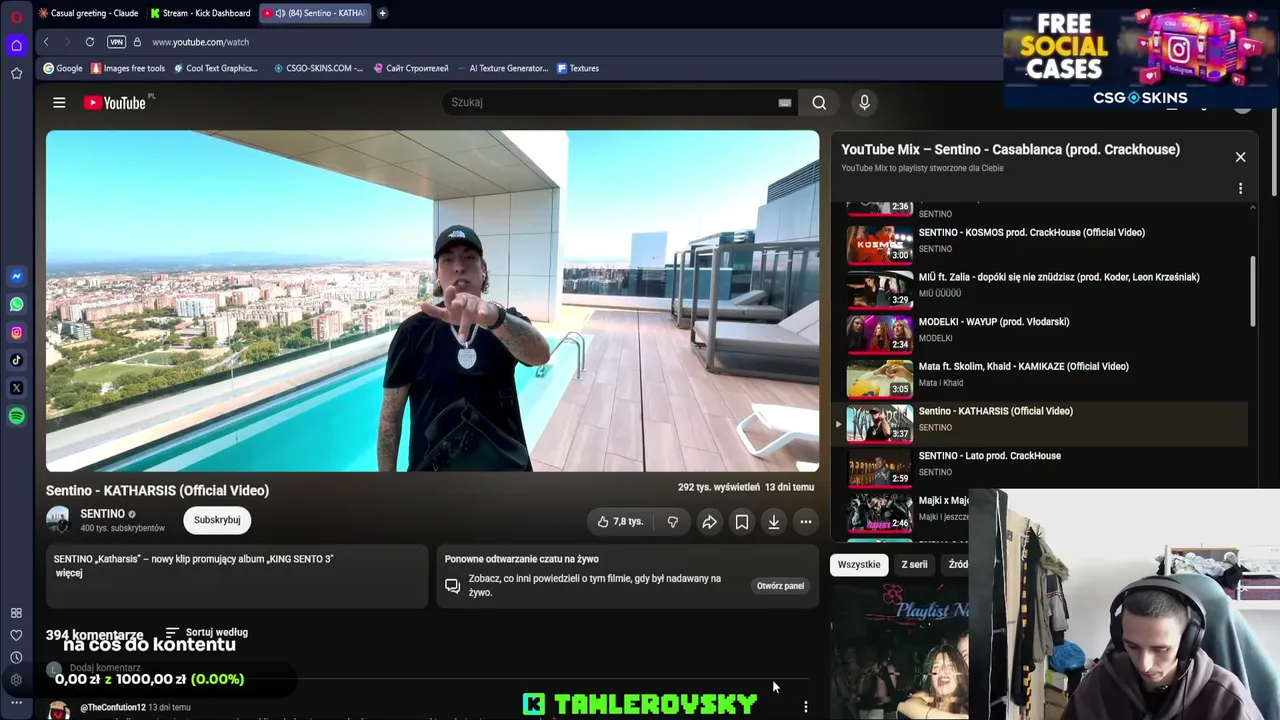Open the on-screen keyboard in search box
The width and height of the screenshot is (1280, 720).
[785, 102]
